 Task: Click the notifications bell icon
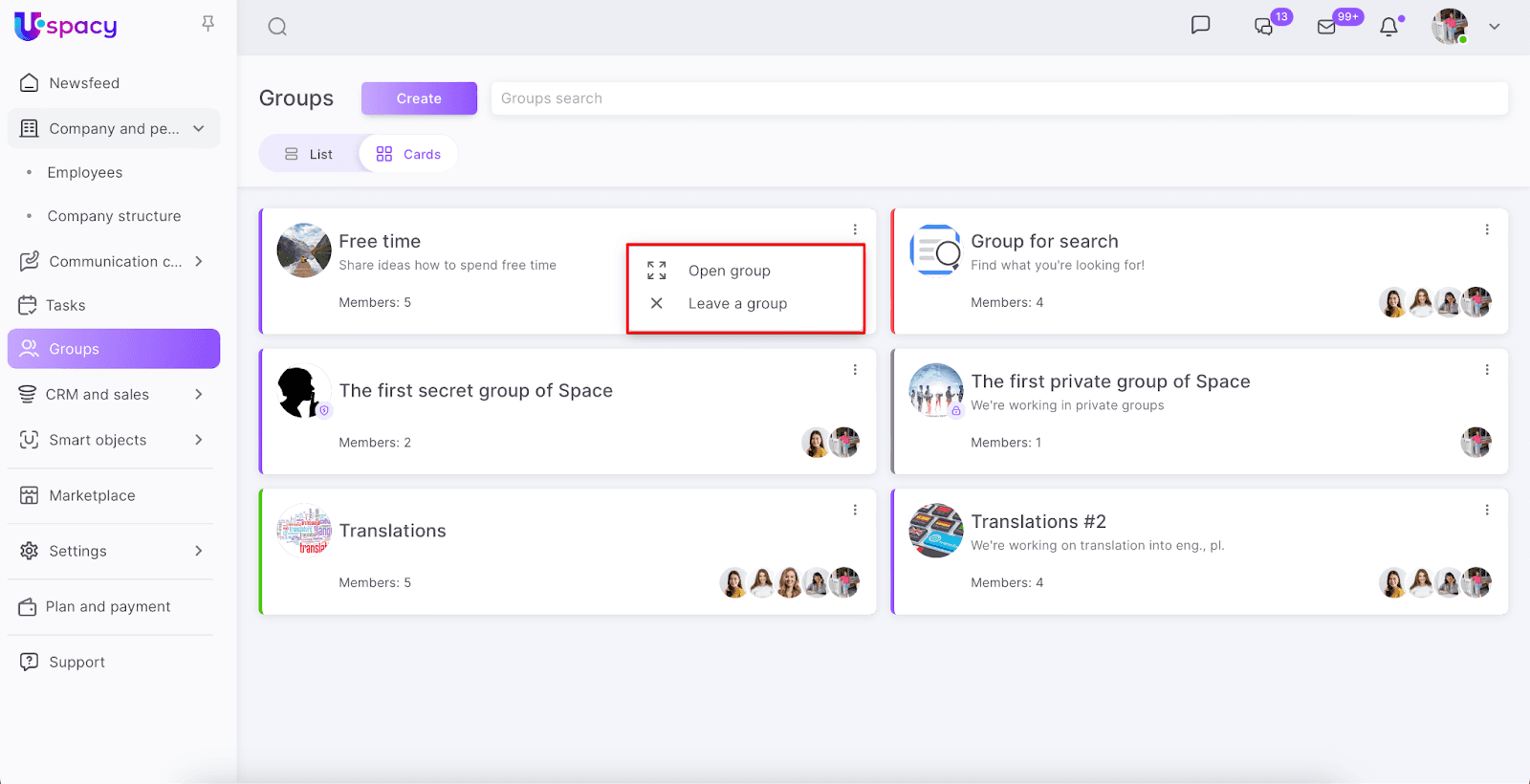coord(1388,27)
